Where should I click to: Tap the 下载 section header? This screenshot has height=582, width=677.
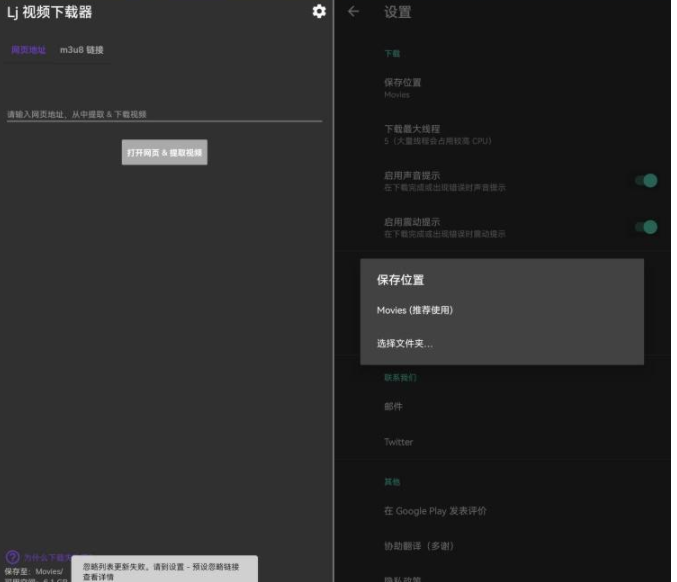(x=392, y=54)
